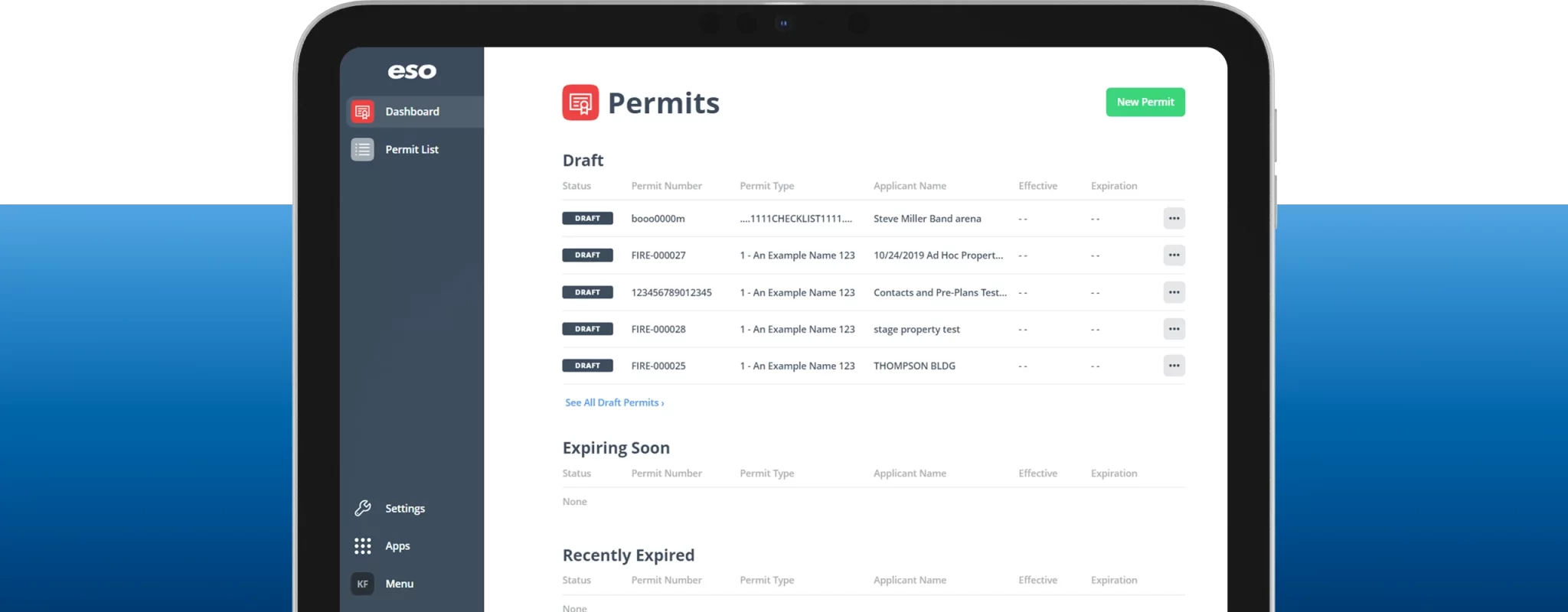
Task: Click the Expiring Soon section heading
Action: pyautogui.click(x=616, y=448)
